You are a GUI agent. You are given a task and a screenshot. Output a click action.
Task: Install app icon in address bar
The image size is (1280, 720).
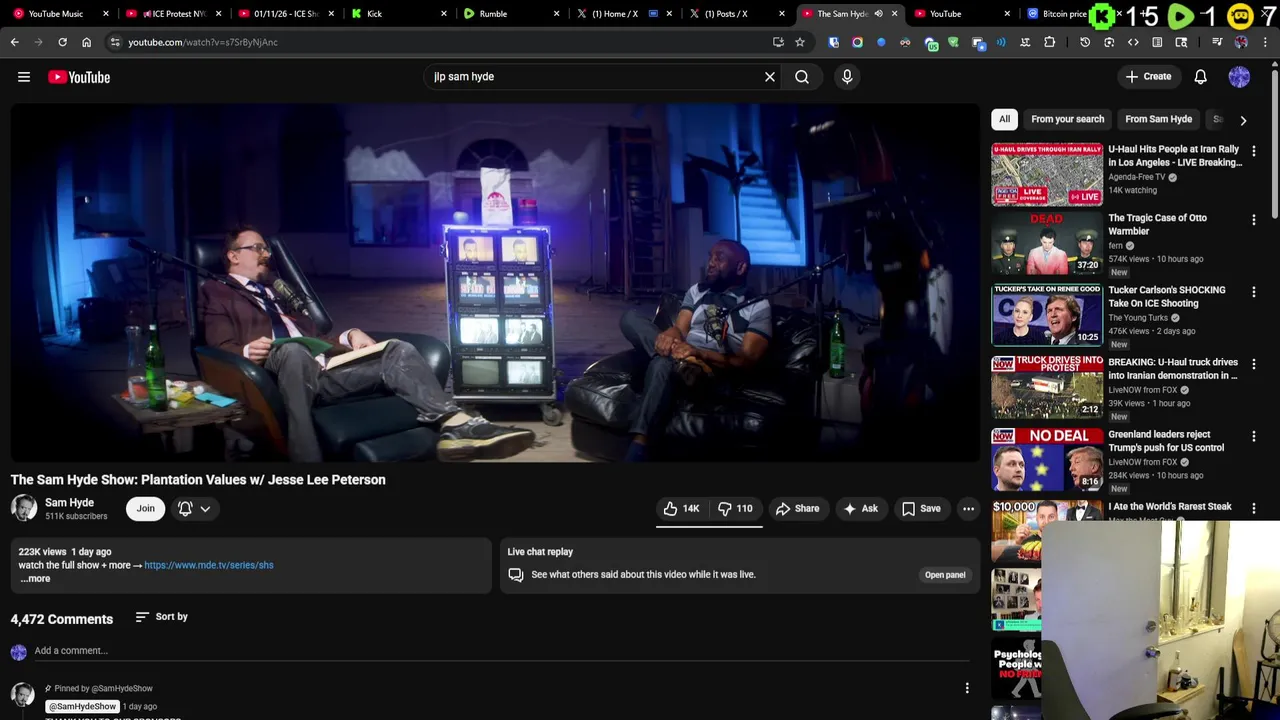[778, 42]
